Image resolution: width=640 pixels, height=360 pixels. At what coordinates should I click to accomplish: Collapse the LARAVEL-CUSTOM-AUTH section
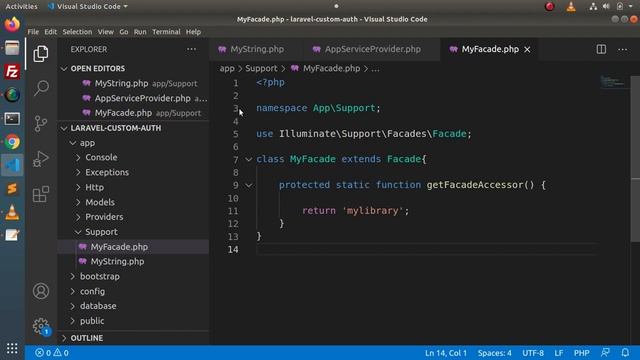(x=64, y=128)
